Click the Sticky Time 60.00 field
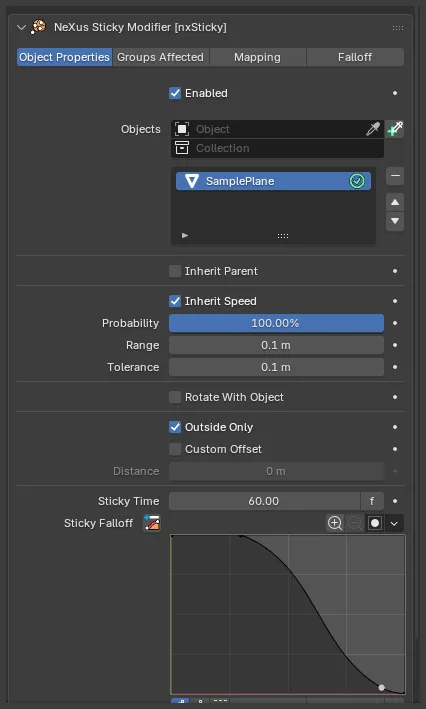Screen dimensions: 426x709 [264, 501]
